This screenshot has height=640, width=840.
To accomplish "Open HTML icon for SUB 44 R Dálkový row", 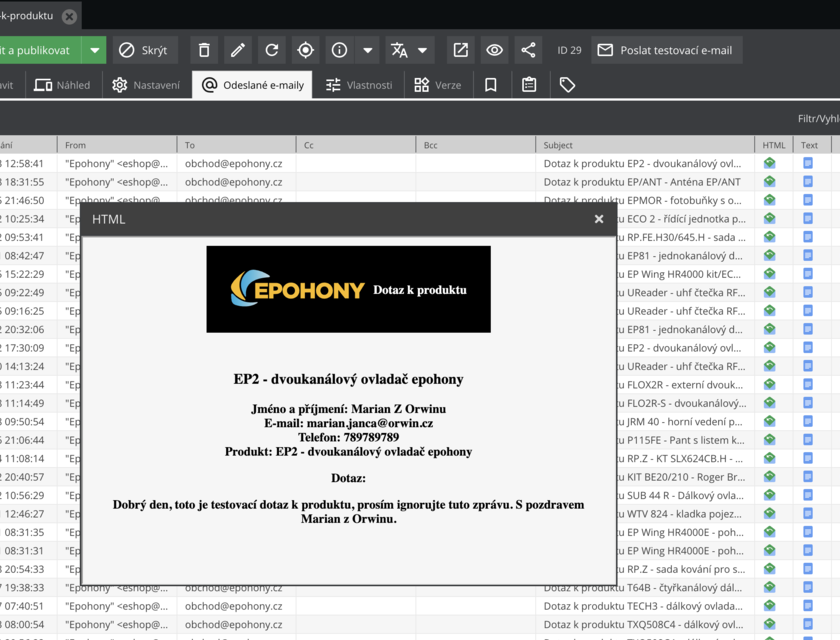I will [770, 495].
